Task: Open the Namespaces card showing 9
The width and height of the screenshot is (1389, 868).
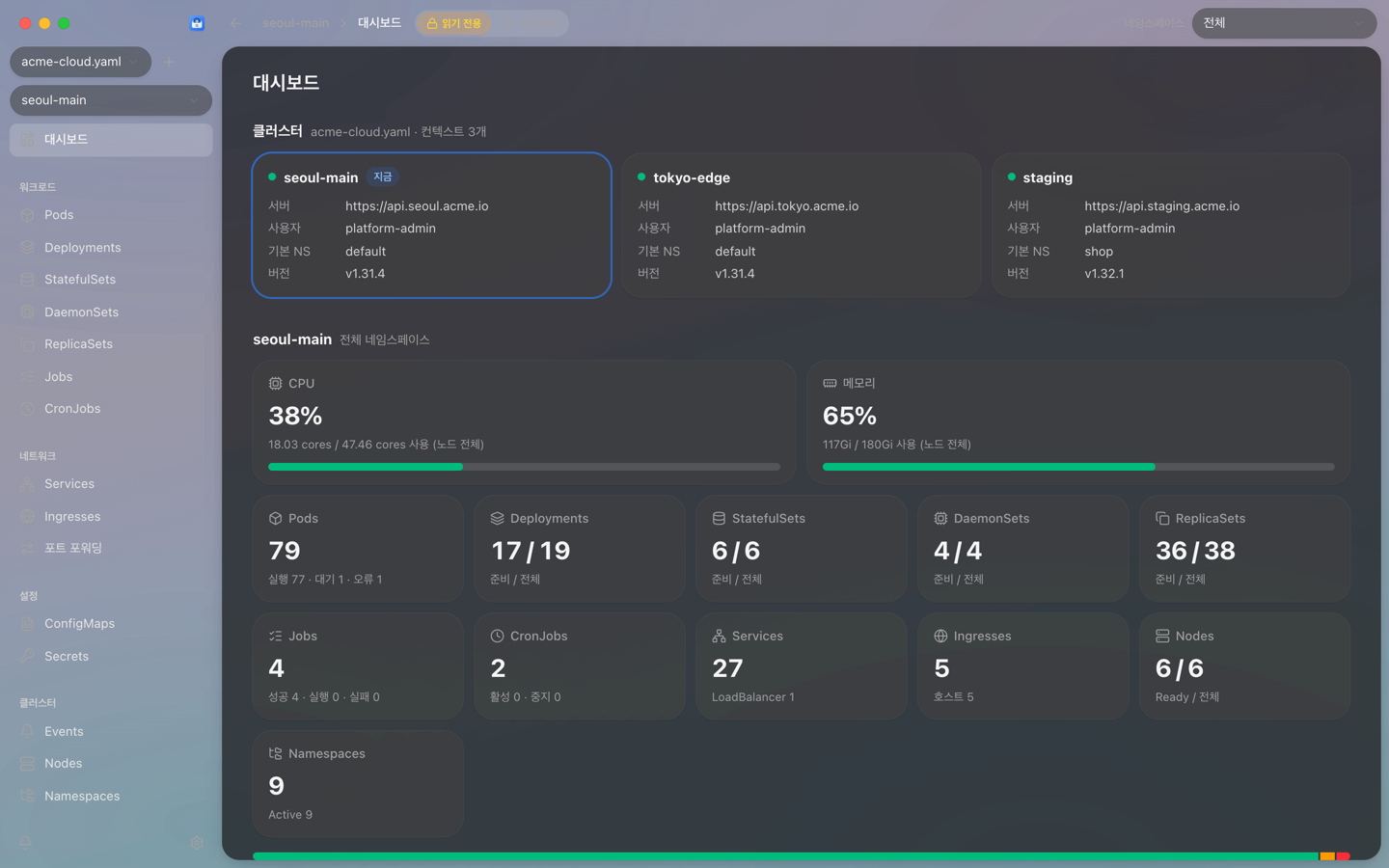Action: (358, 784)
